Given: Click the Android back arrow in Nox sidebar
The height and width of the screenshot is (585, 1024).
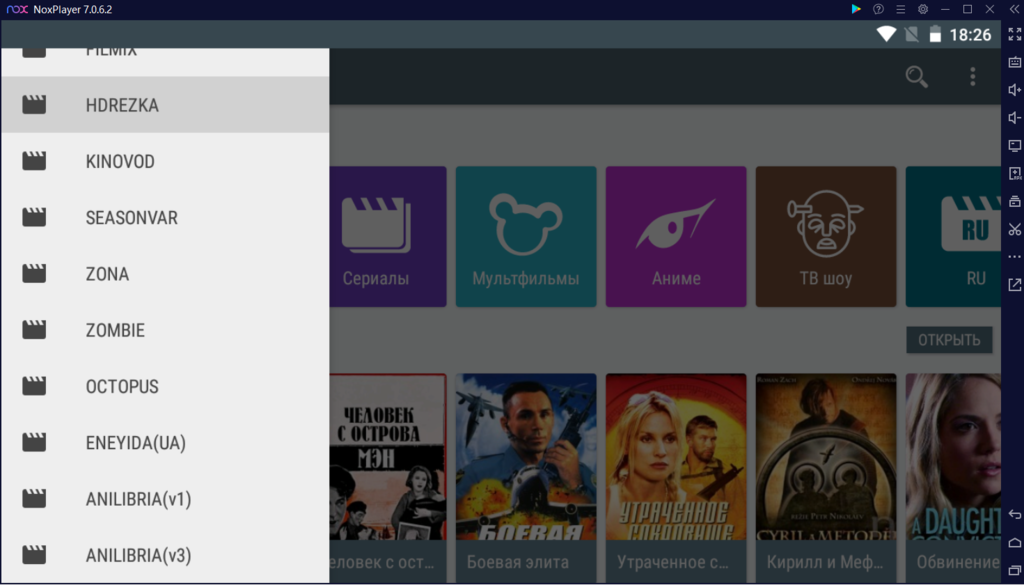Looking at the screenshot, I should (x=1014, y=515).
